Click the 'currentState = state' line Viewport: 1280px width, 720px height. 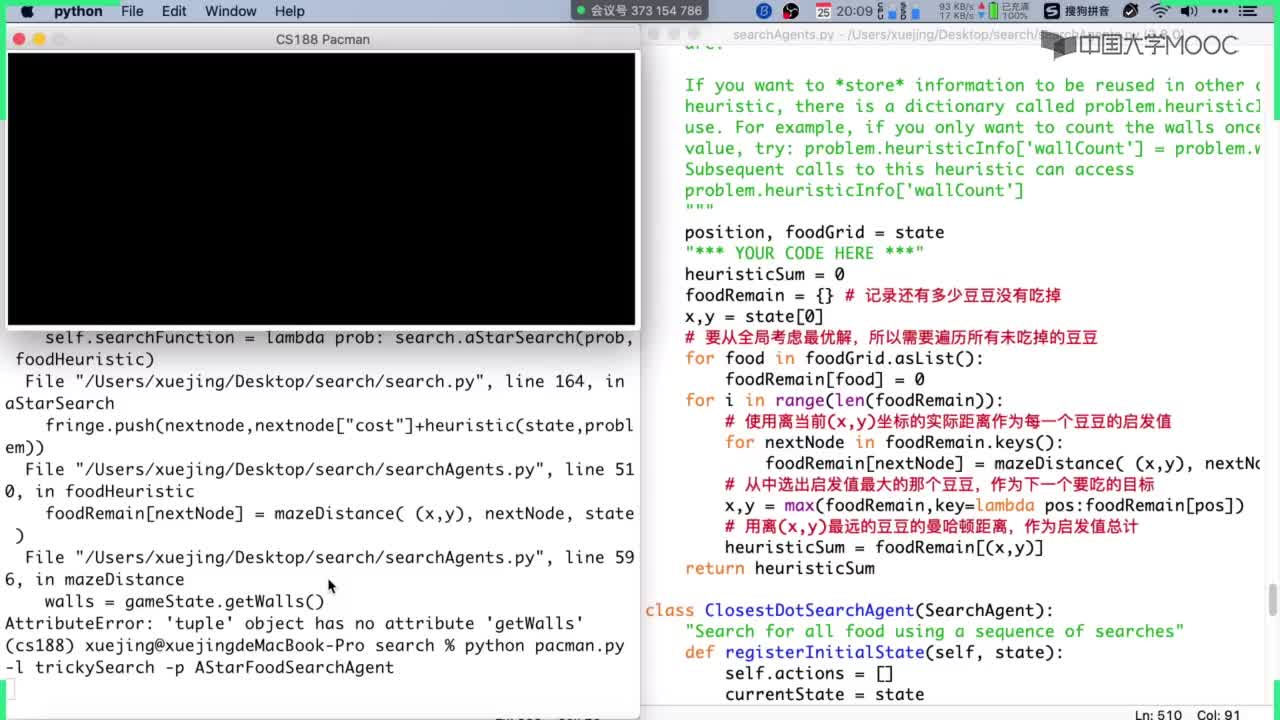click(x=824, y=694)
